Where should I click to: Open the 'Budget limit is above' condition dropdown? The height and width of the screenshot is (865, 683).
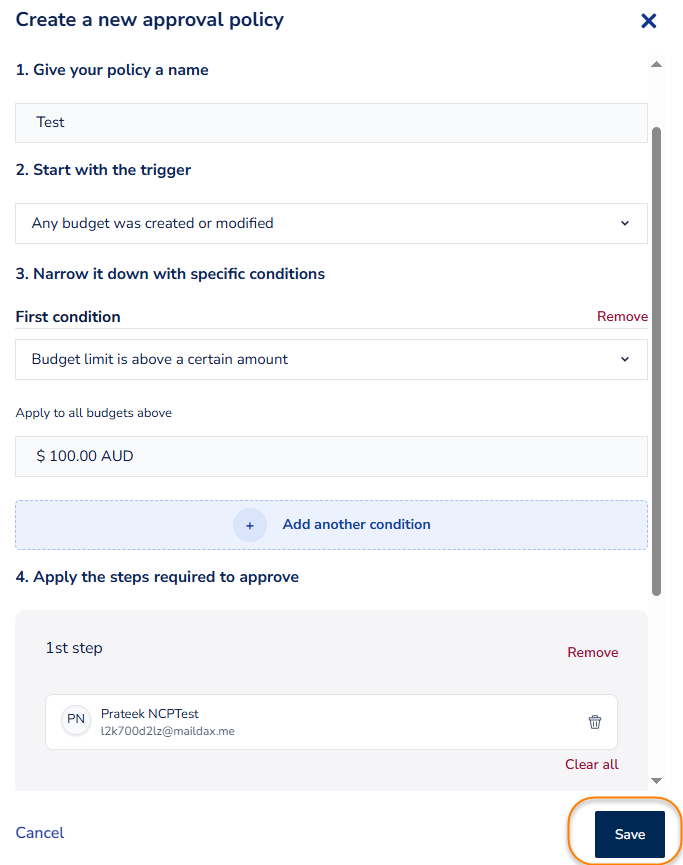click(331, 359)
